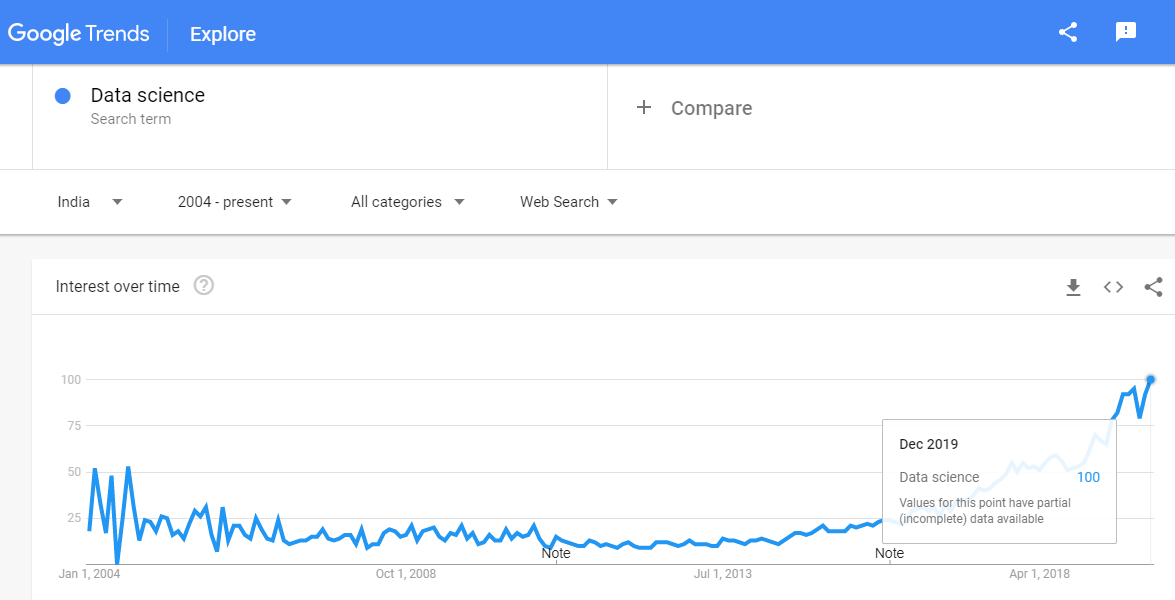Open the Web Search type dropdown
1175x600 pixels.
[x=569, y=201]
